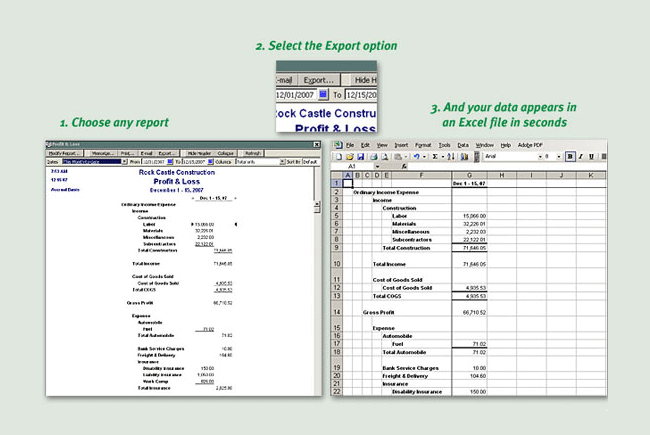The image size is (650, 435).
Task: Click the Export button in zoomed view
Action: pyautogui.click(x=319, y=79)
